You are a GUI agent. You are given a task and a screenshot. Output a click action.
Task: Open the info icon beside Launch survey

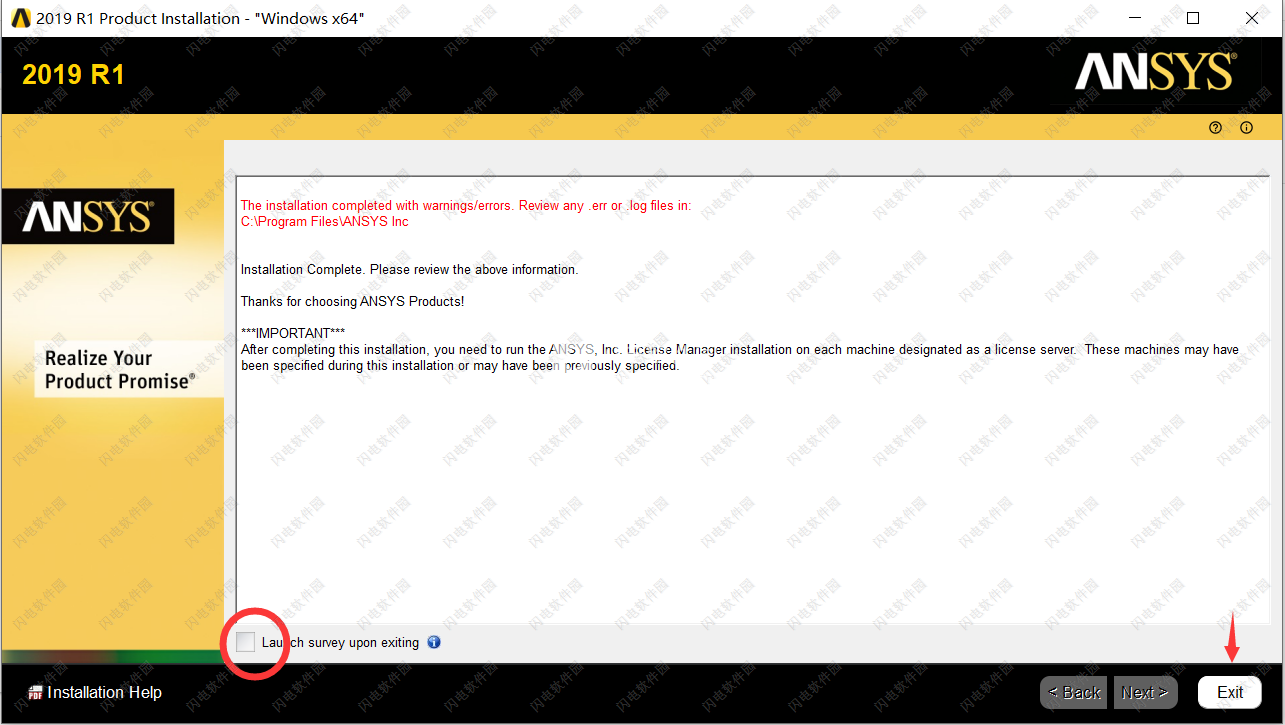[434, 642]
